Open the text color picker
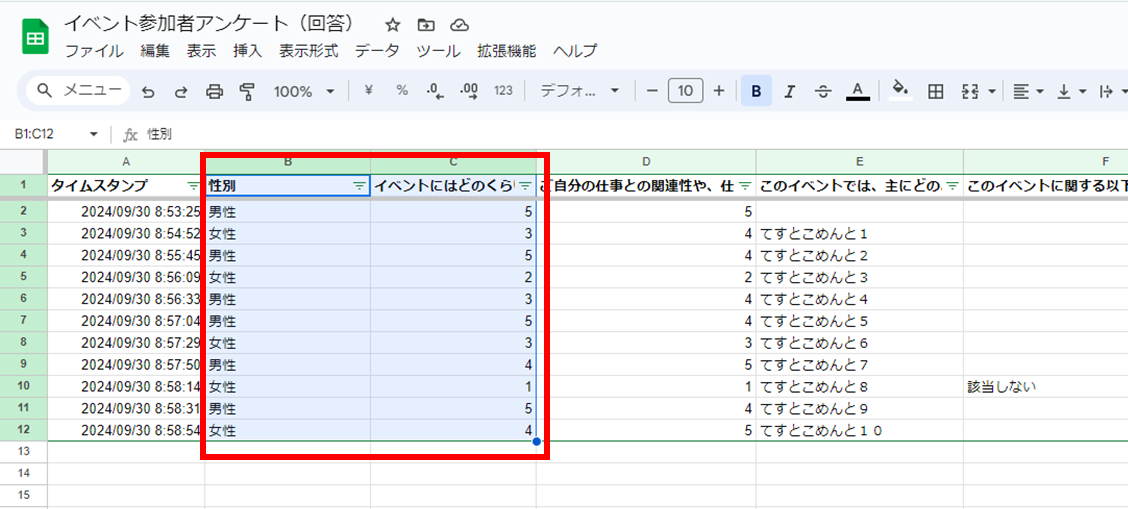 [x=858, y=91]
